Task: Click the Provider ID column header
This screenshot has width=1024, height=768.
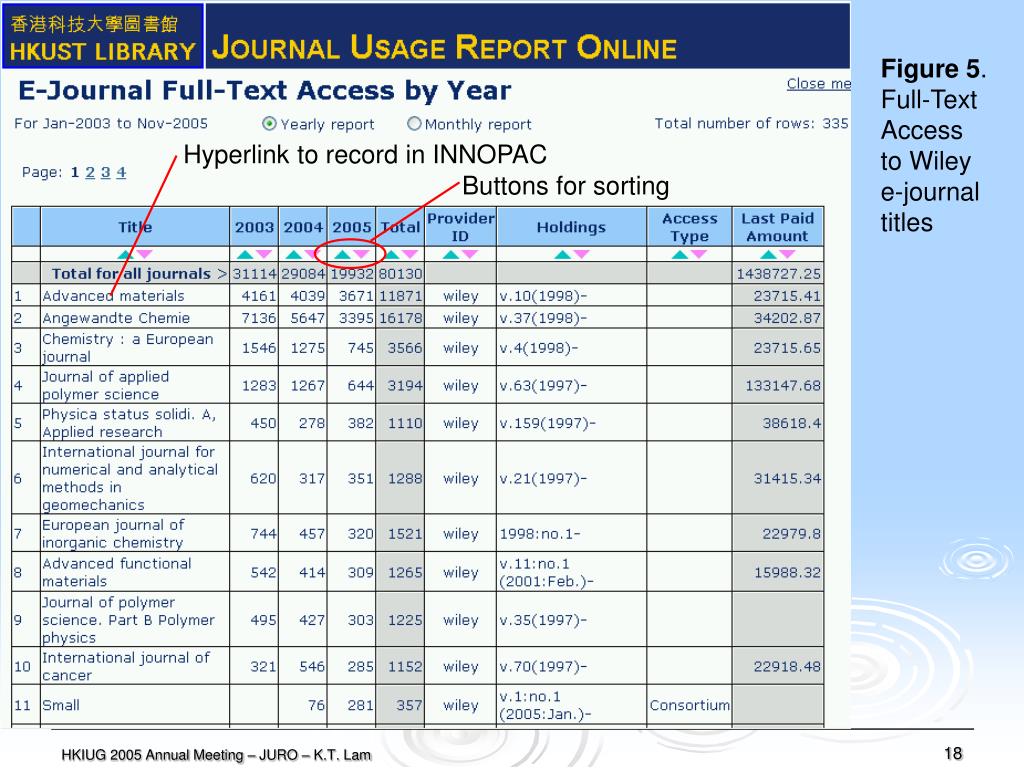Action: point(460,227)
